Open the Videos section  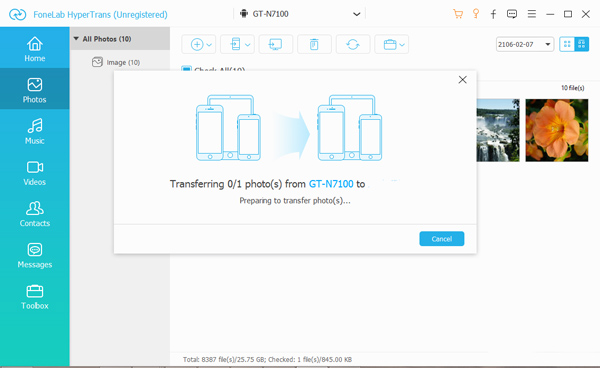pyautogui.click(x=34, y=172)
